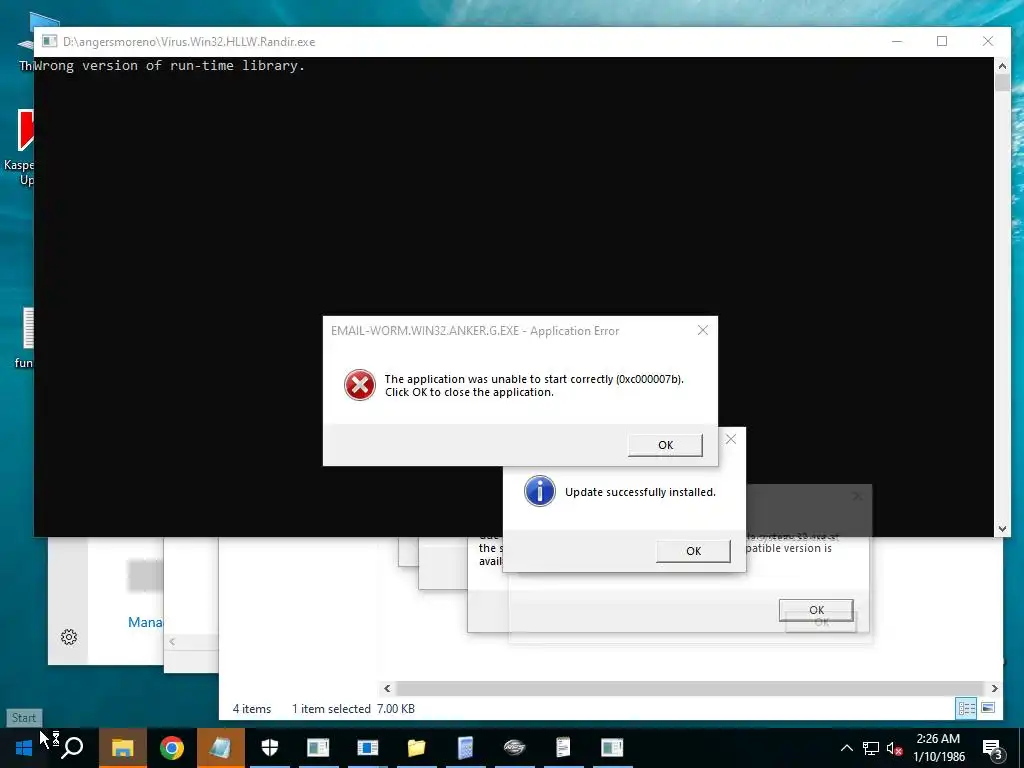1024x768 pixels.
Task: Click the Explorer horizontal scrollbar track
Action: tap(690, 688)
